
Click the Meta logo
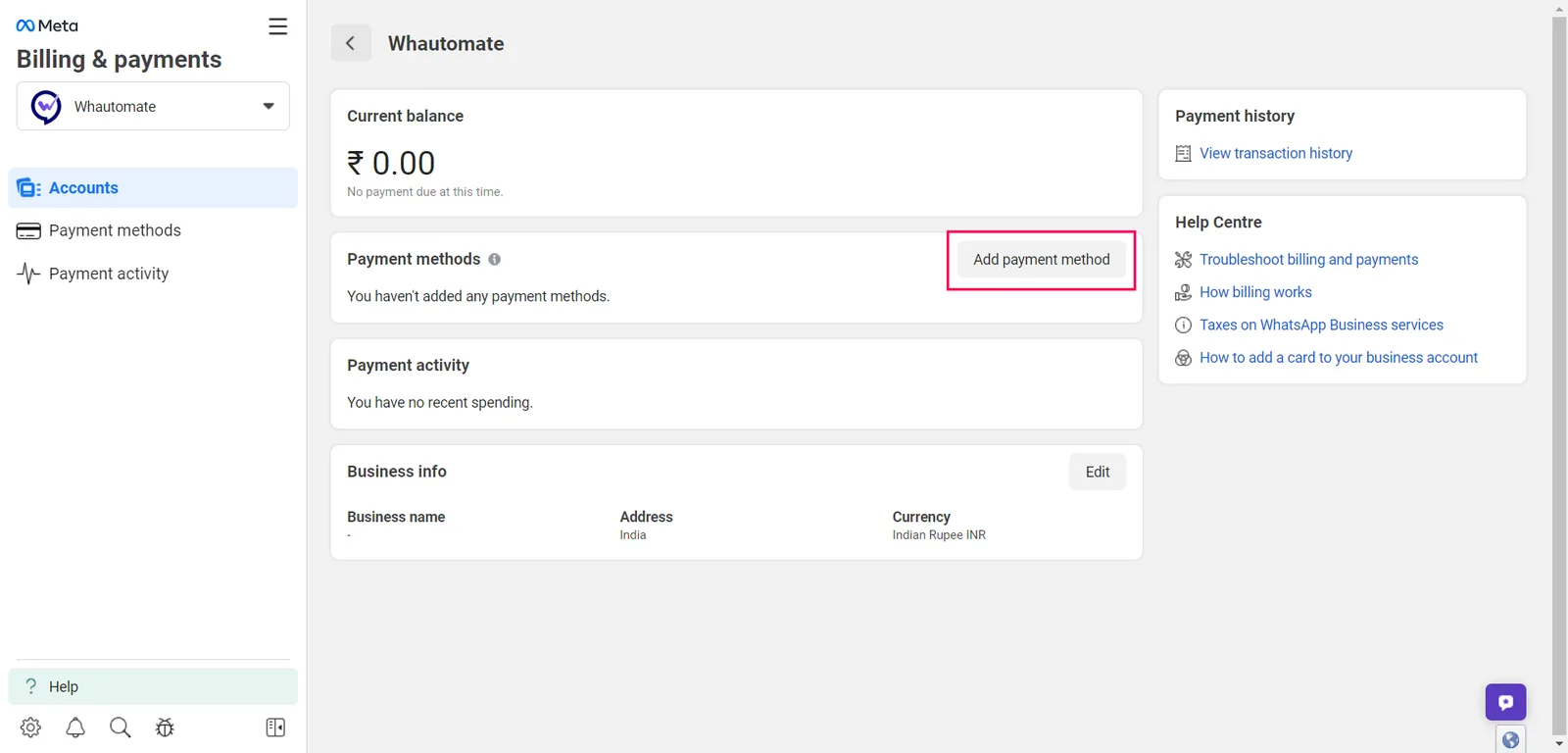point(47,25)
